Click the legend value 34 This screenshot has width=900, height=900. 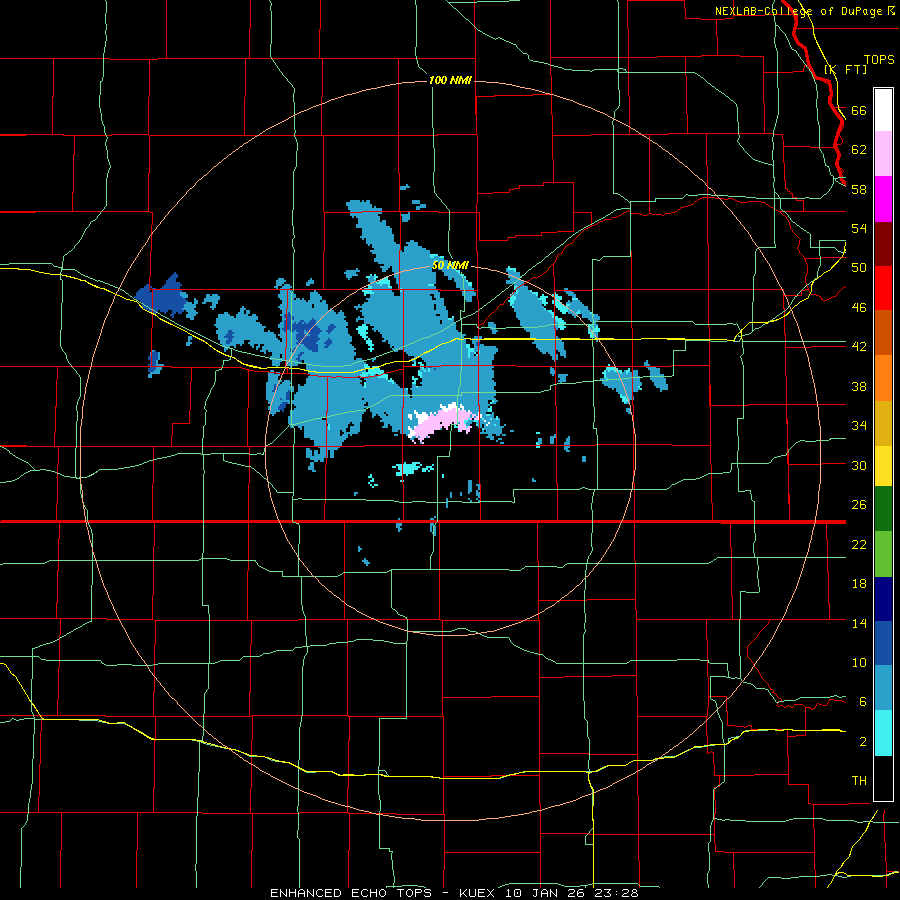coord(859,425)
